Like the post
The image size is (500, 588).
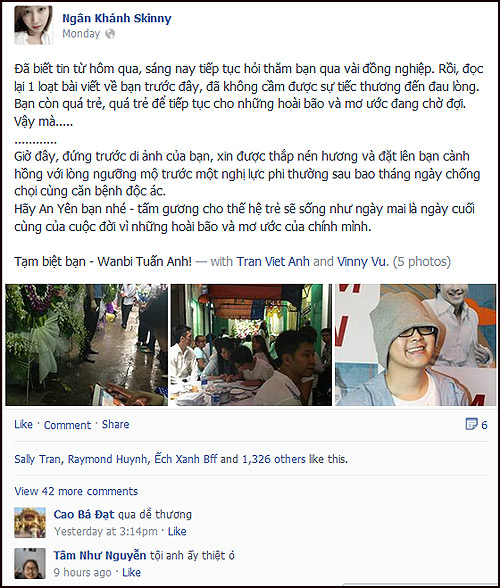pos(23,424)
